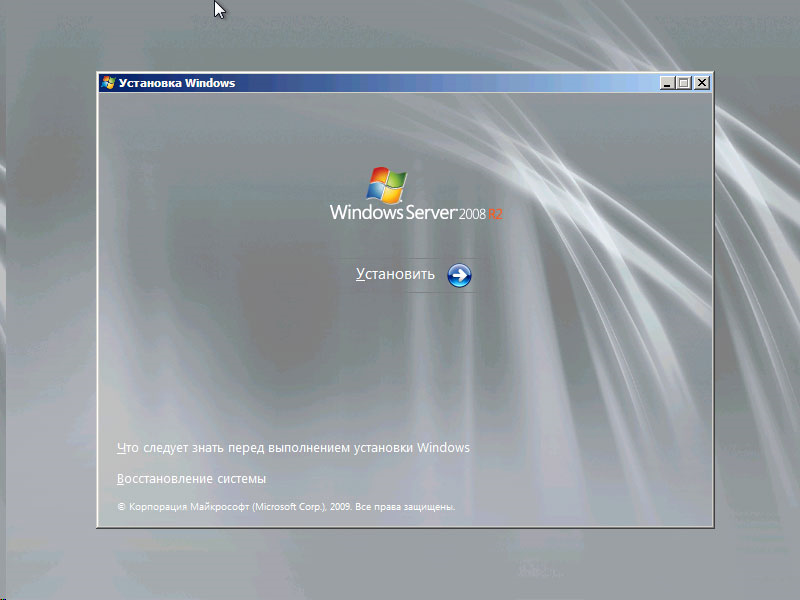Click the Windows Server 2008 R2 logo

pos(416,194)
